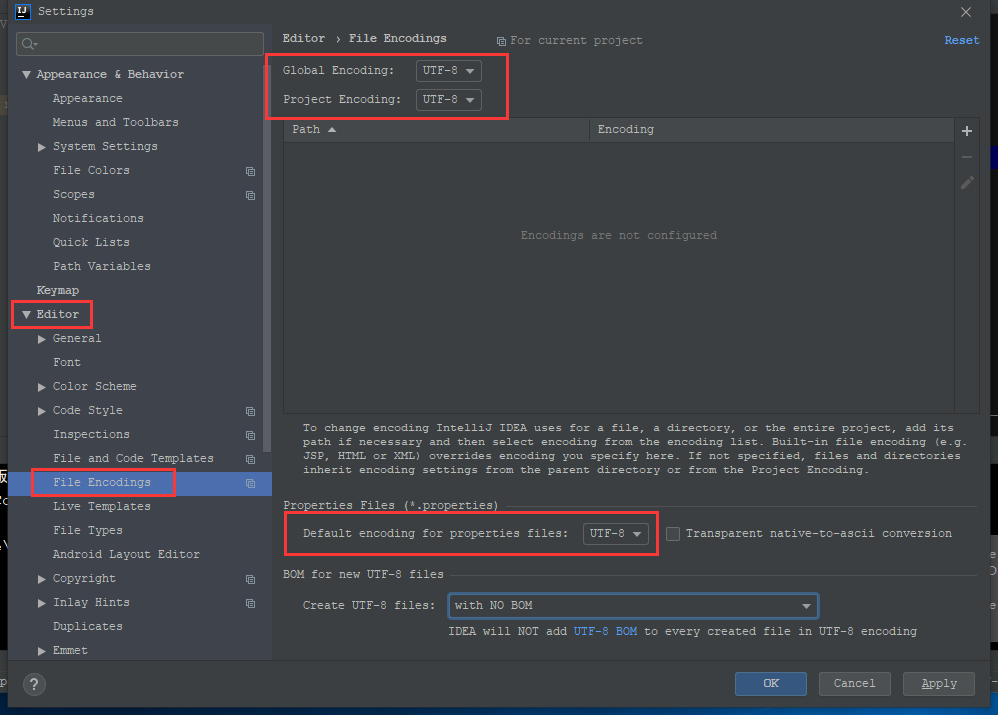998x715 pixels.
Task: Click Editor in the breadcrumb
Action: [304, 39]
